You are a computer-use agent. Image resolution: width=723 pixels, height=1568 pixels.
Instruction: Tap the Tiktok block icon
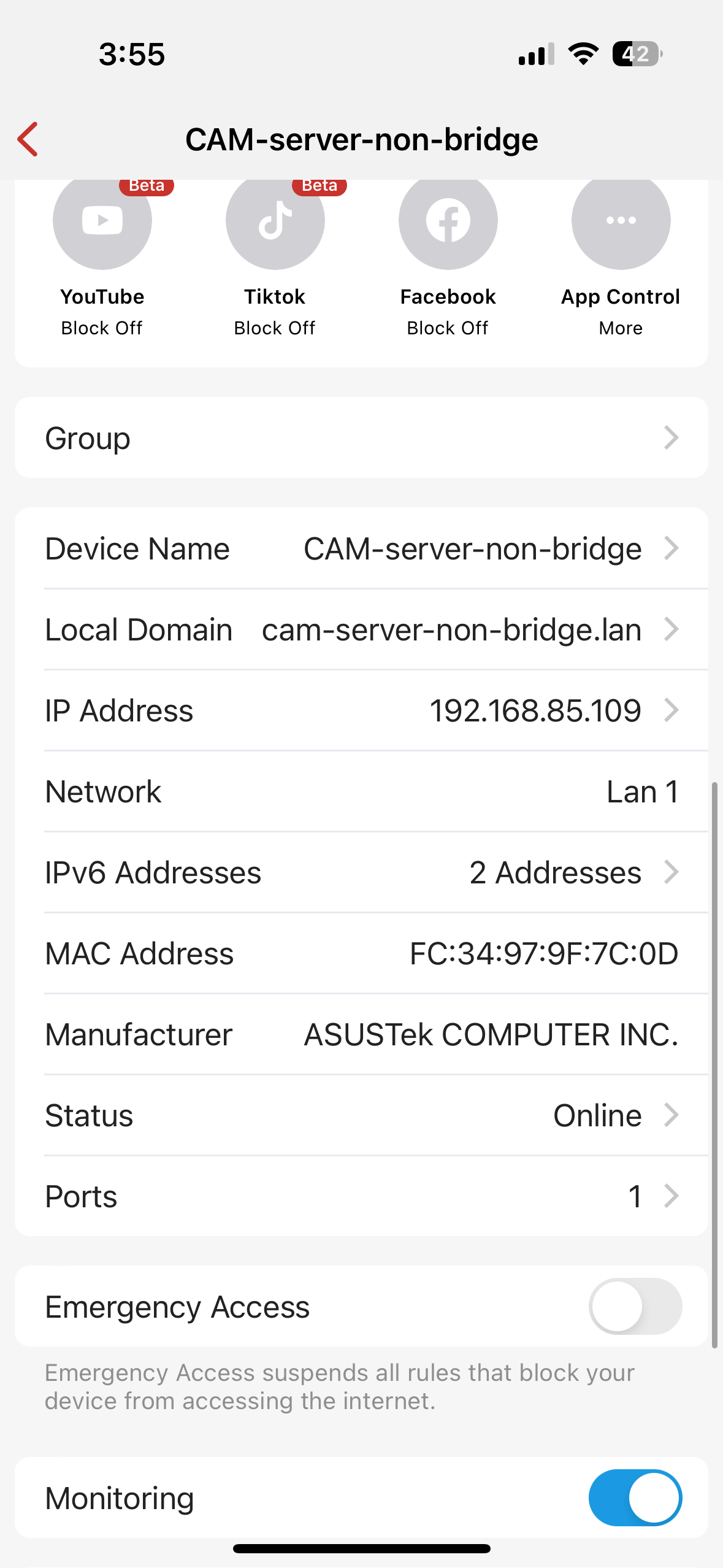(x=275, y=221)
